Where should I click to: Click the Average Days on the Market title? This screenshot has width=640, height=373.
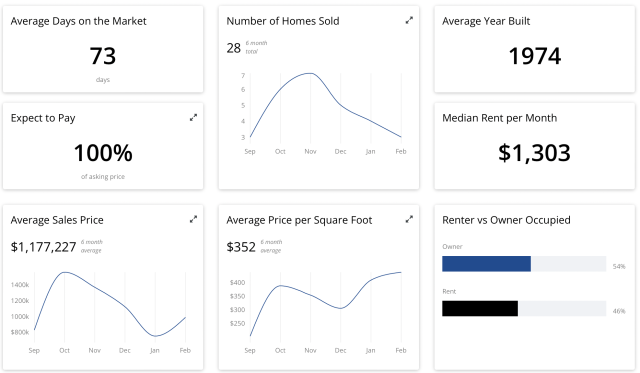[78, 21]
